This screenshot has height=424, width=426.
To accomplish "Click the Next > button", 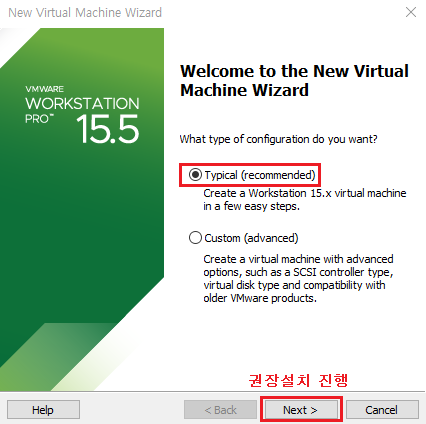I will click(301, 409).
